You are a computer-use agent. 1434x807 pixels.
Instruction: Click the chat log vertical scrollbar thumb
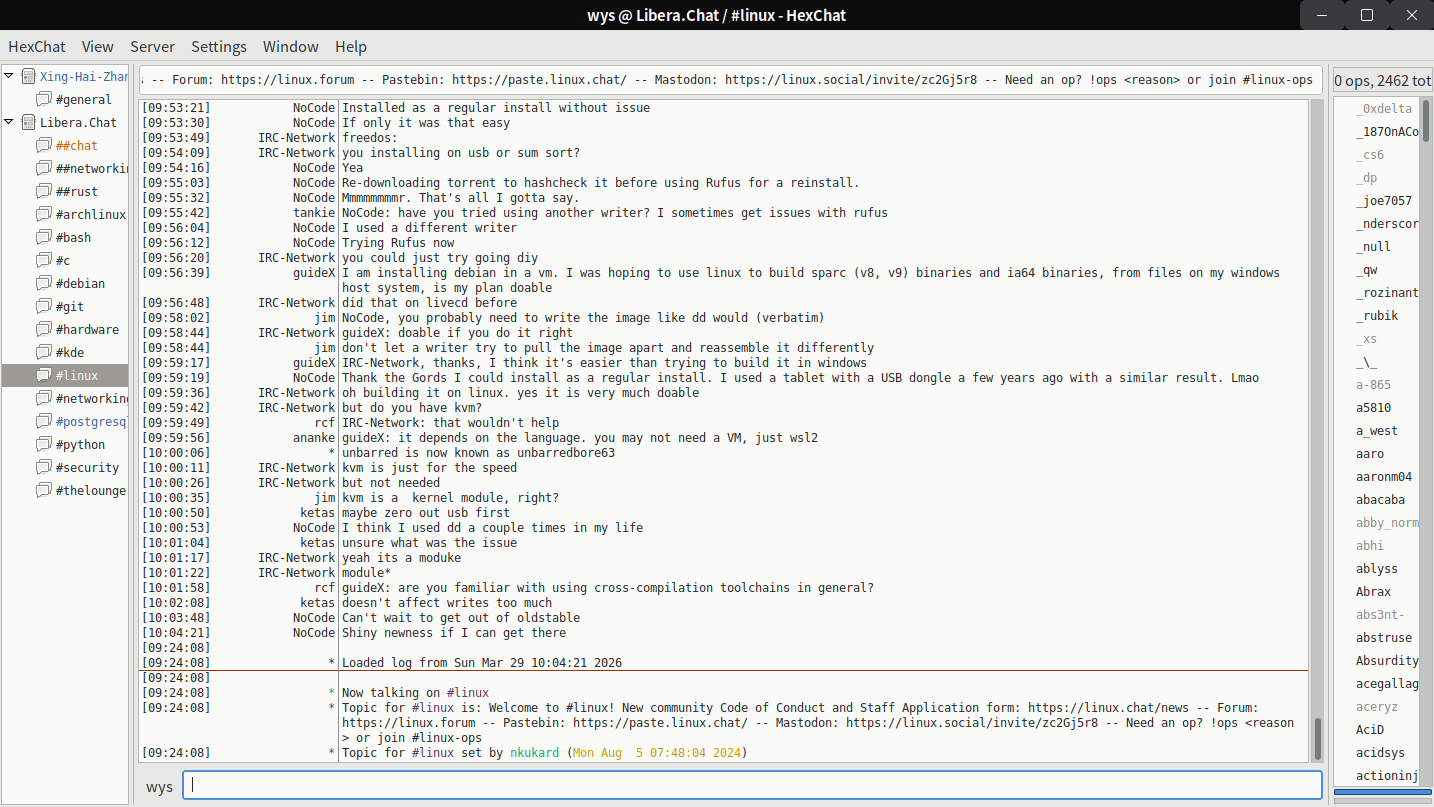pos(1317,738)
